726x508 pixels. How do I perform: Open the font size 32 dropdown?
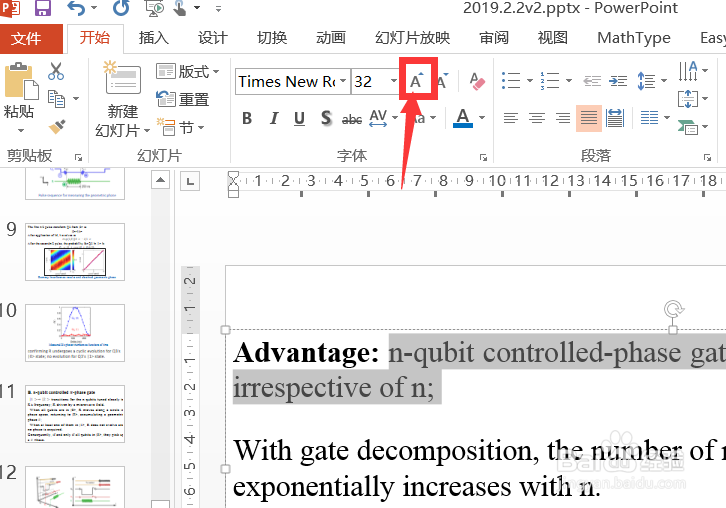(x=394, y=81)
